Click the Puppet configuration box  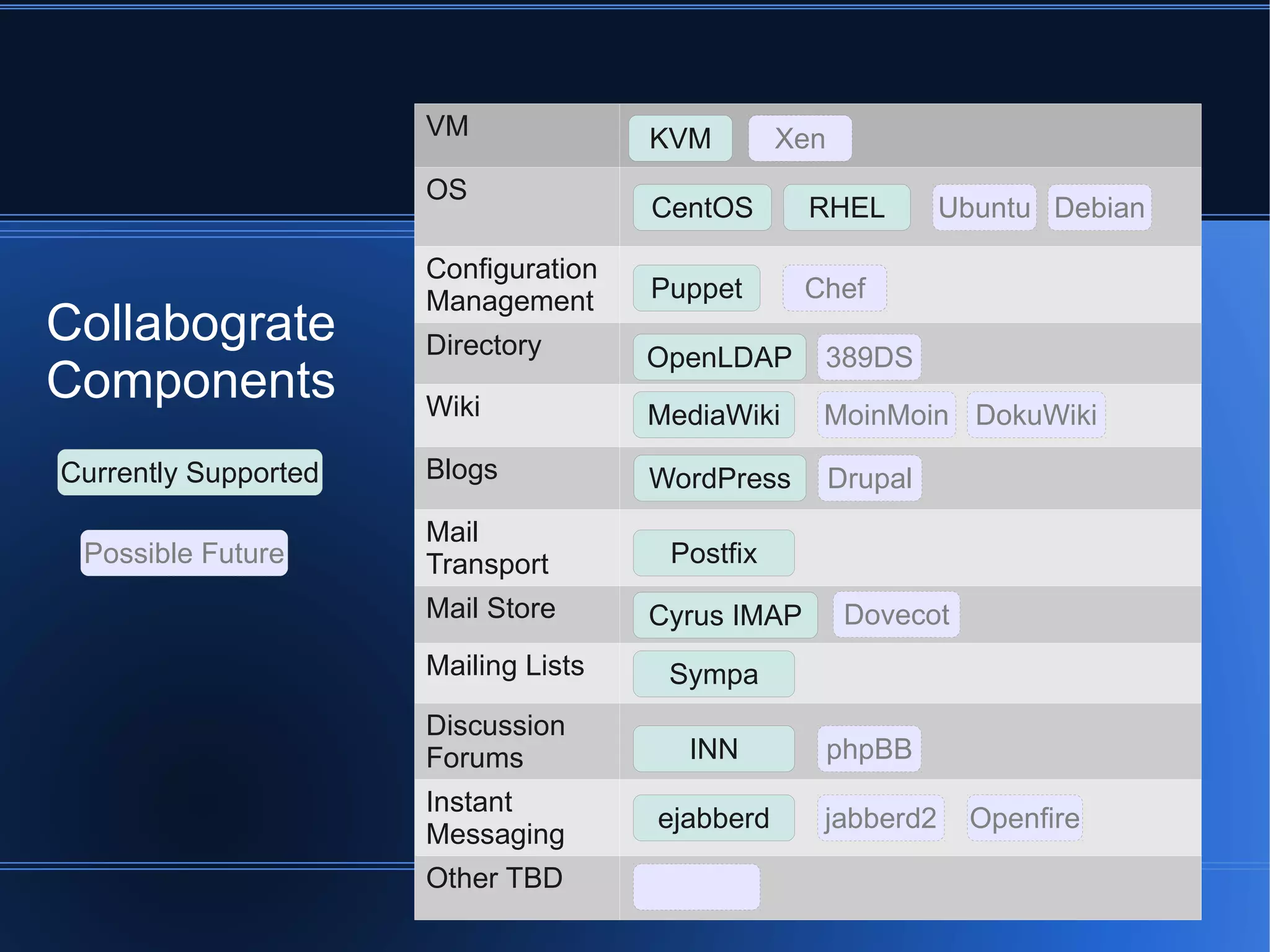[696, 288]
